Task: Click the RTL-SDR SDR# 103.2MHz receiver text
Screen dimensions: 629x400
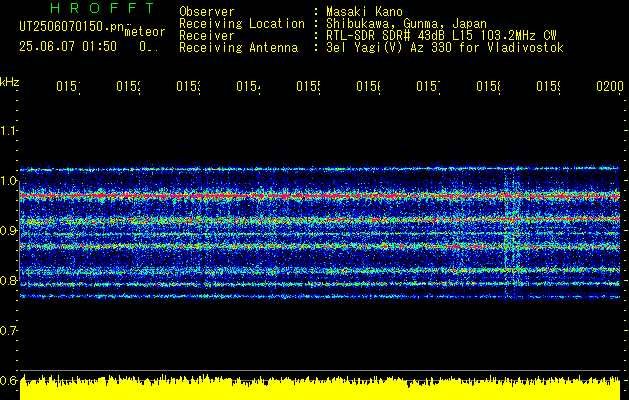Action: tap(442, 36)
